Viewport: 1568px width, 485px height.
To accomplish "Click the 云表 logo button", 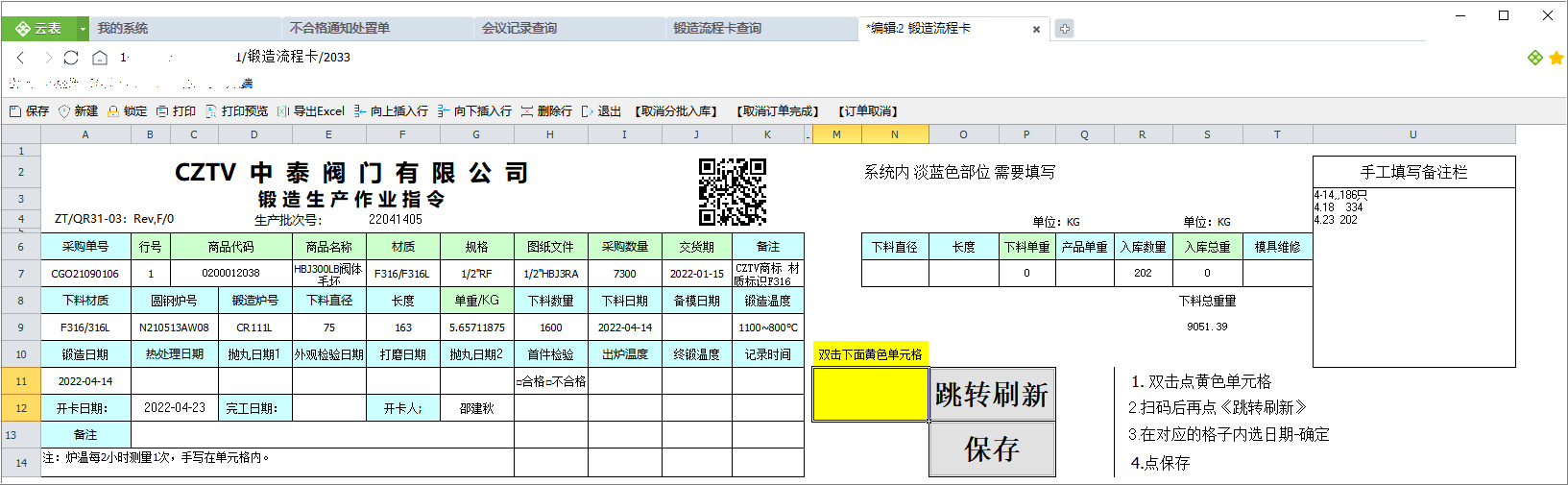I will pyautogui.click(x=38, y=29).
